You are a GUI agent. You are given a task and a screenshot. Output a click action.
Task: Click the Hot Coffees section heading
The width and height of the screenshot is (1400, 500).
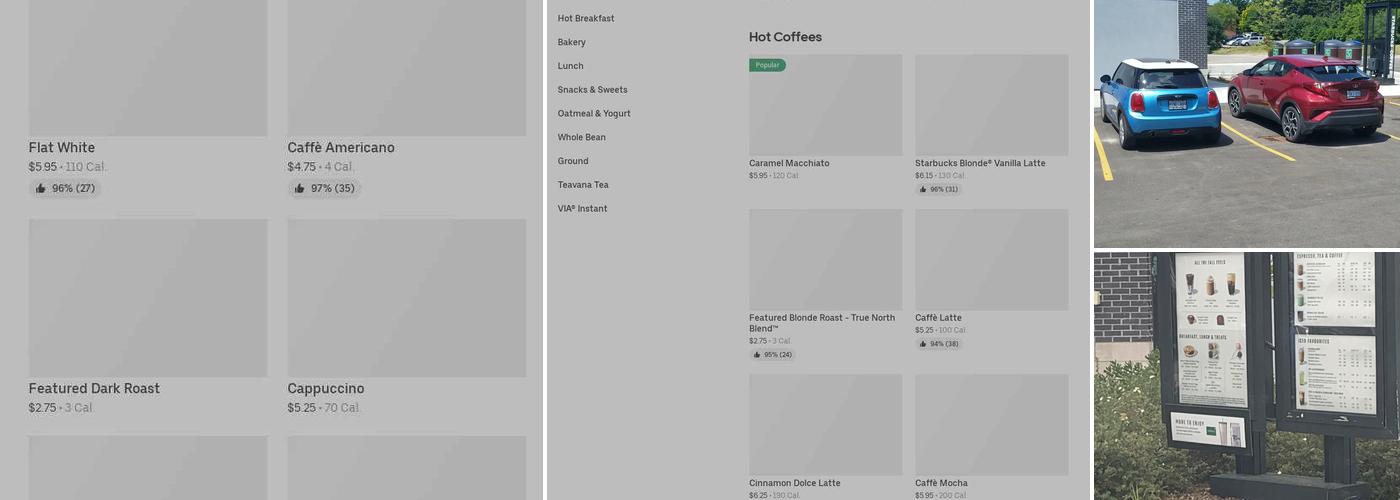tap(785, 37)
